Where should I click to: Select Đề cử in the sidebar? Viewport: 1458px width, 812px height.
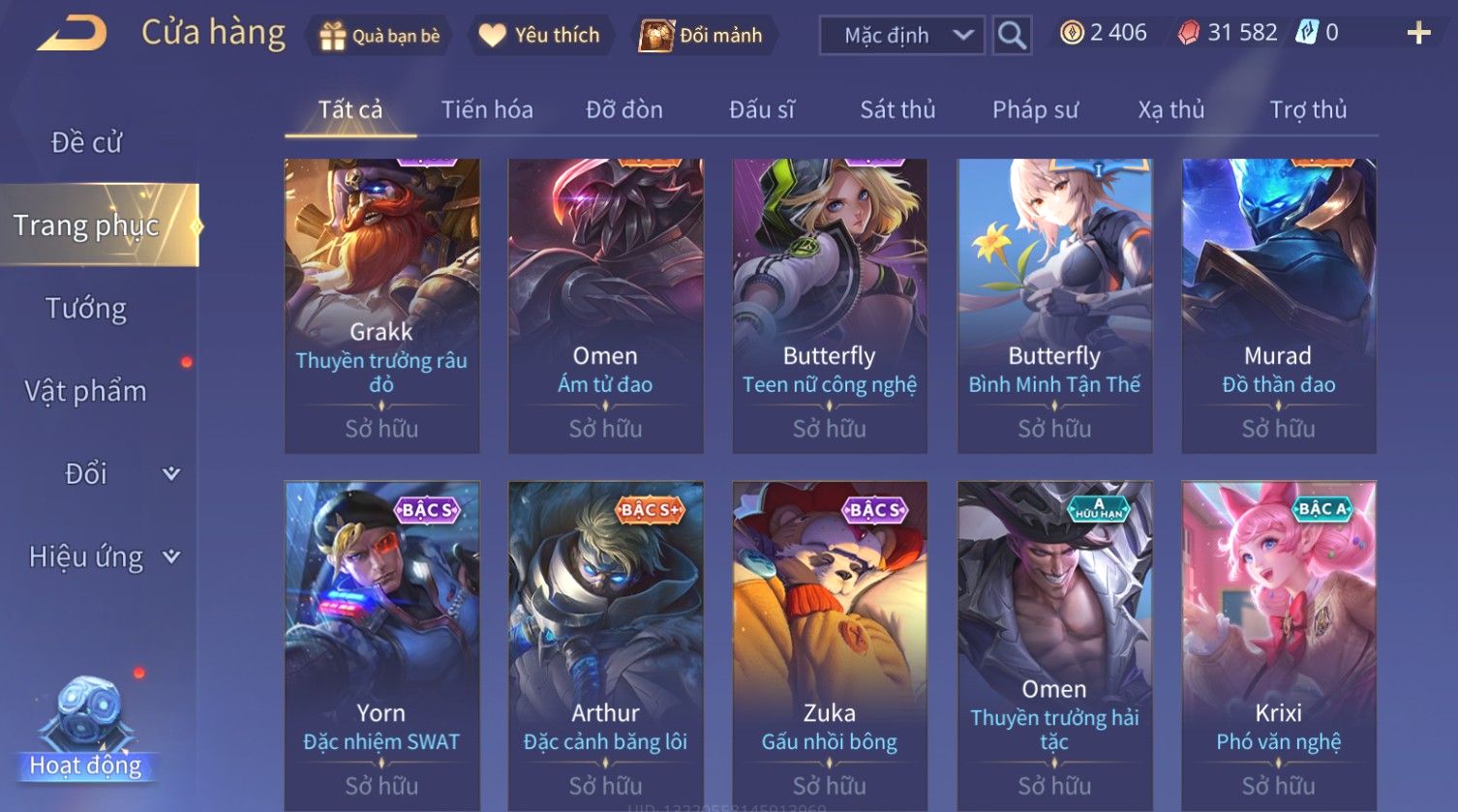86,142
